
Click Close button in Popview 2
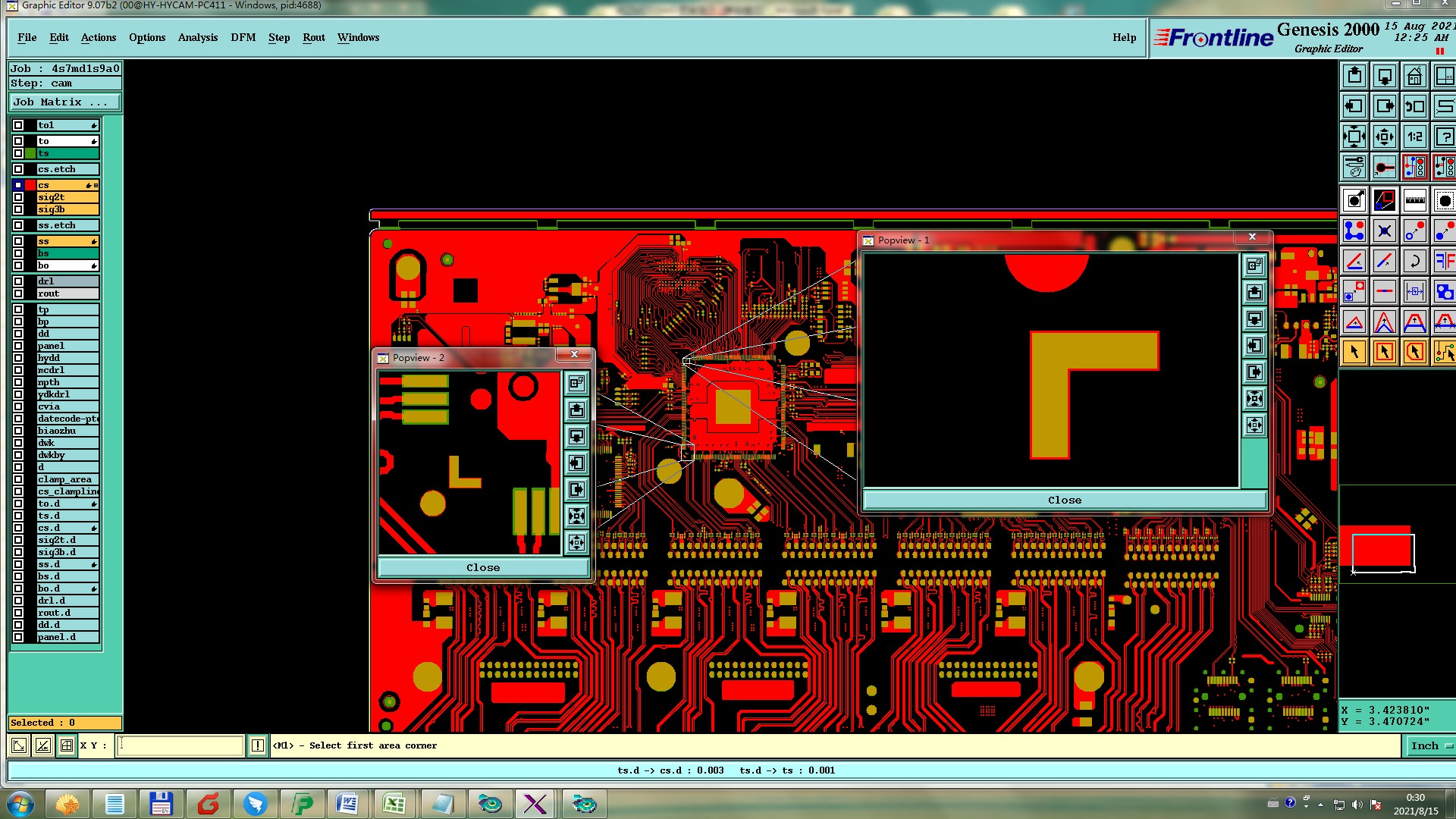[483, 567]
